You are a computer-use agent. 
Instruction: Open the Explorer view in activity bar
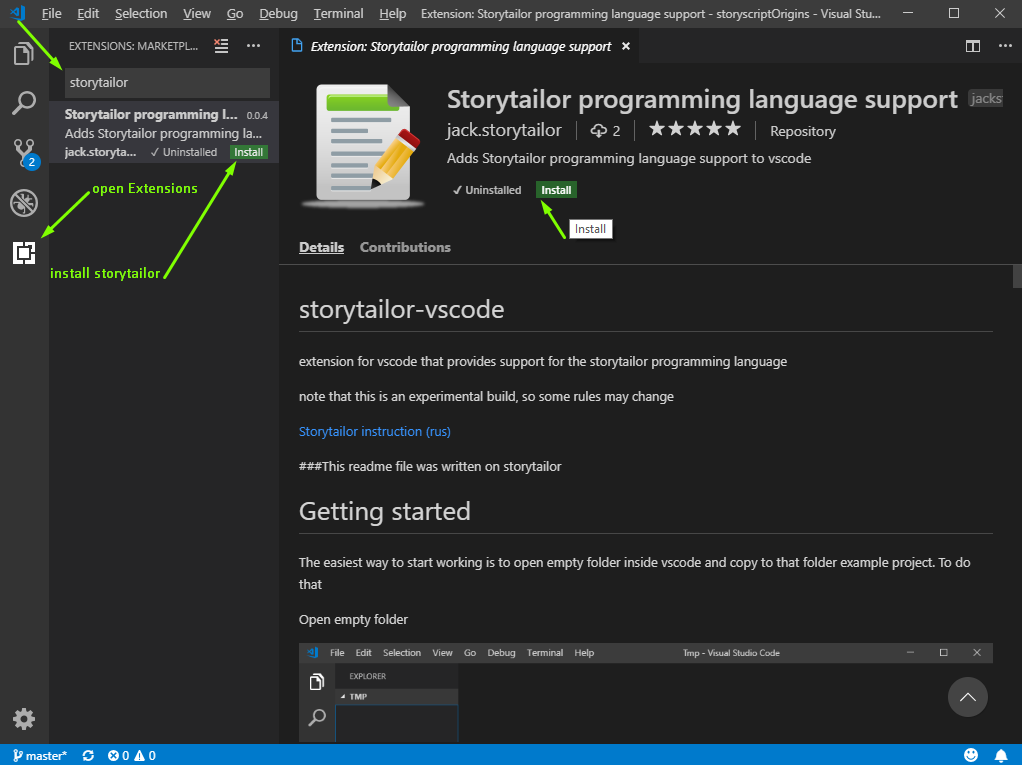coord(23,53)
